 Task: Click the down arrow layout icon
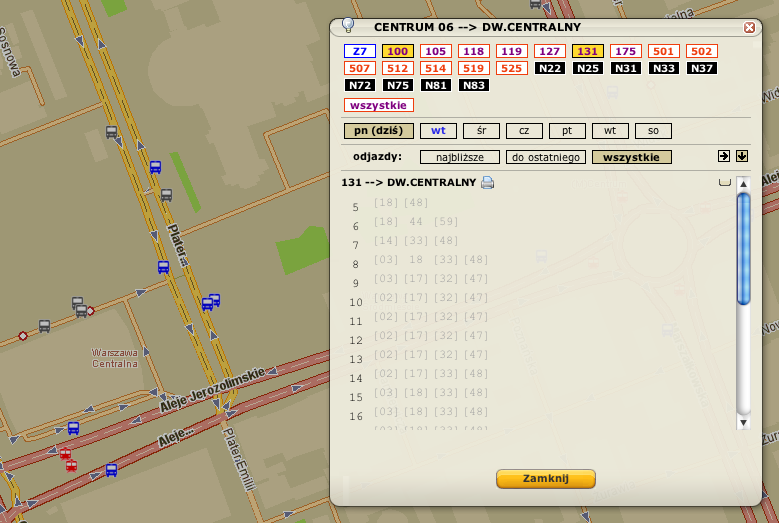tap(742, 156)
